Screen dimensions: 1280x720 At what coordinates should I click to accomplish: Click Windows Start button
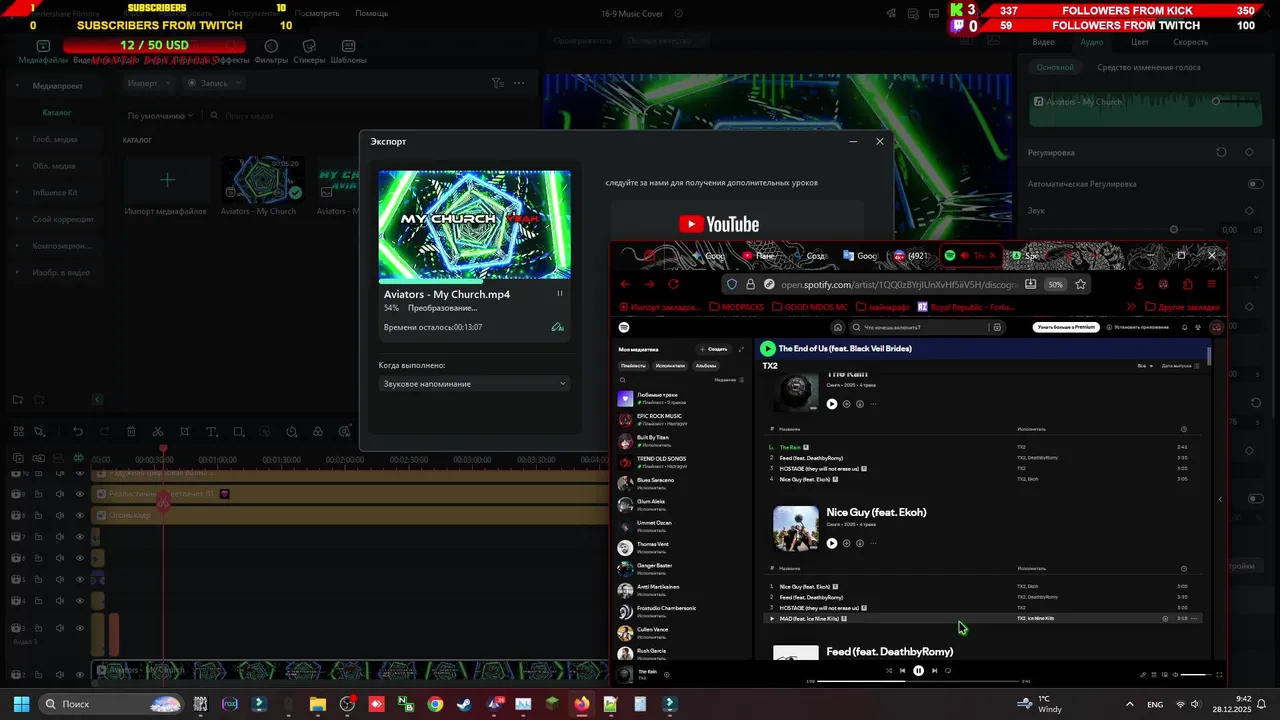click(21, 704)
